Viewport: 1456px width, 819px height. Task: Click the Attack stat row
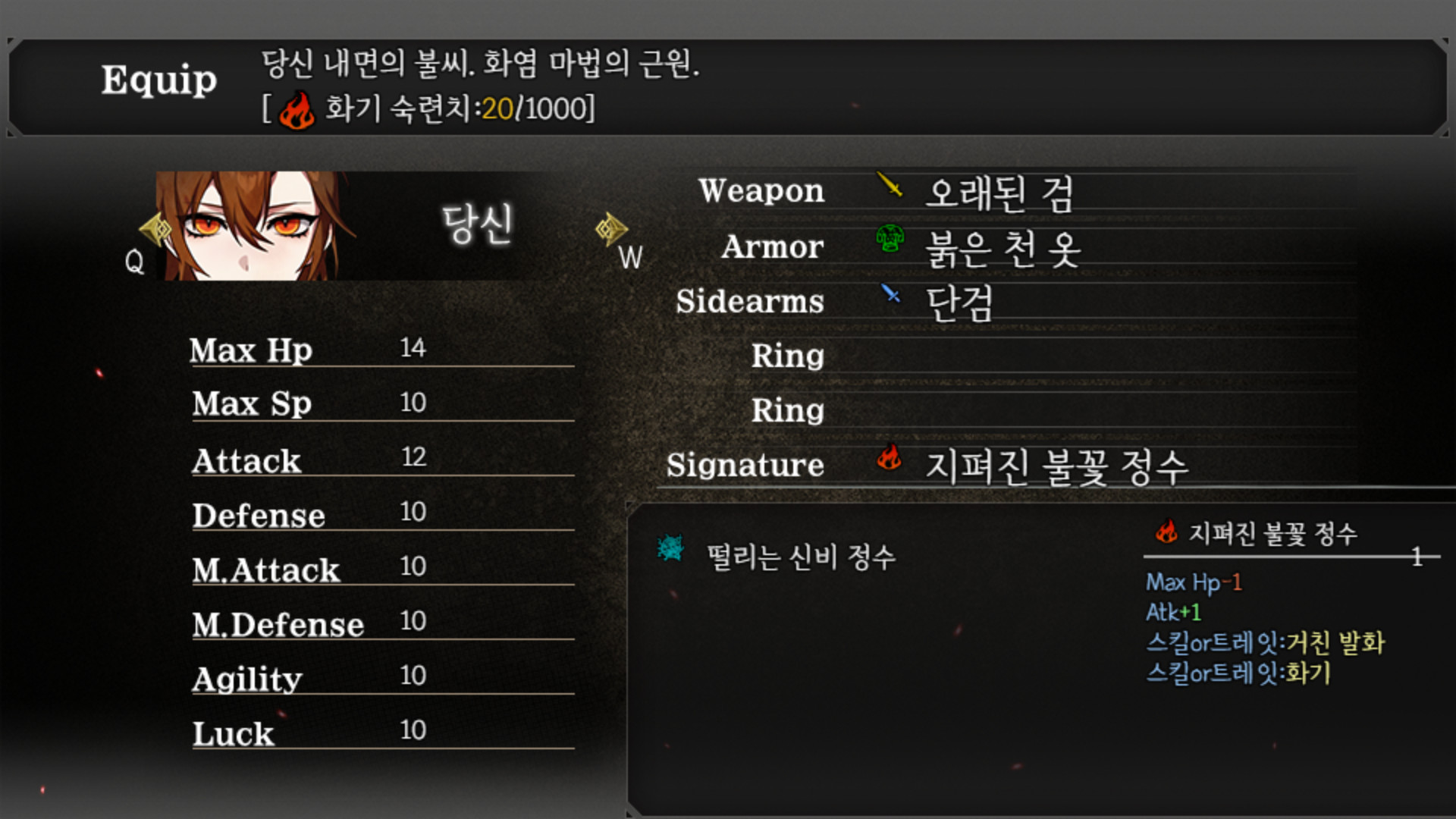point(382,460)
